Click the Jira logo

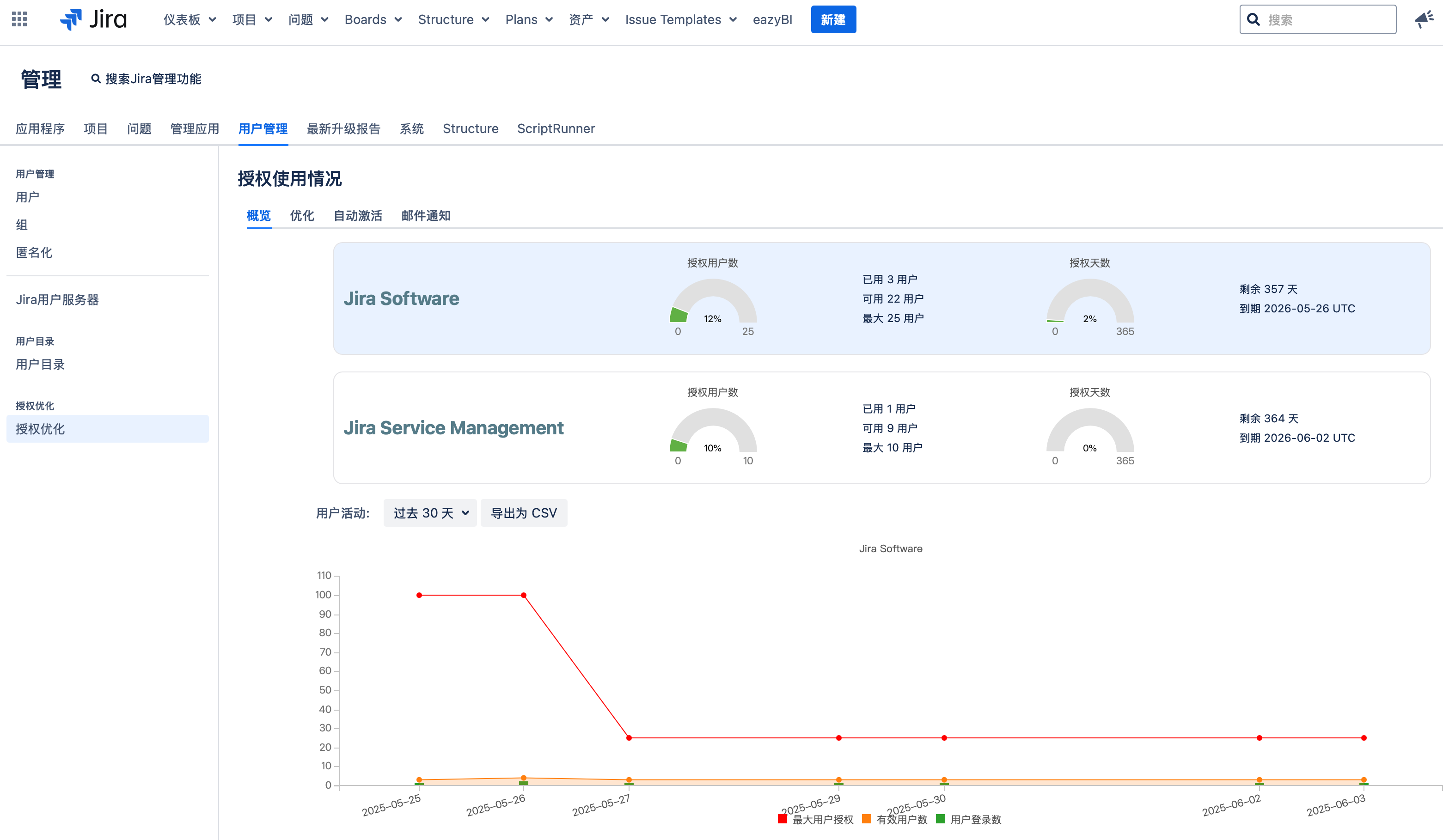pos(94,19)
